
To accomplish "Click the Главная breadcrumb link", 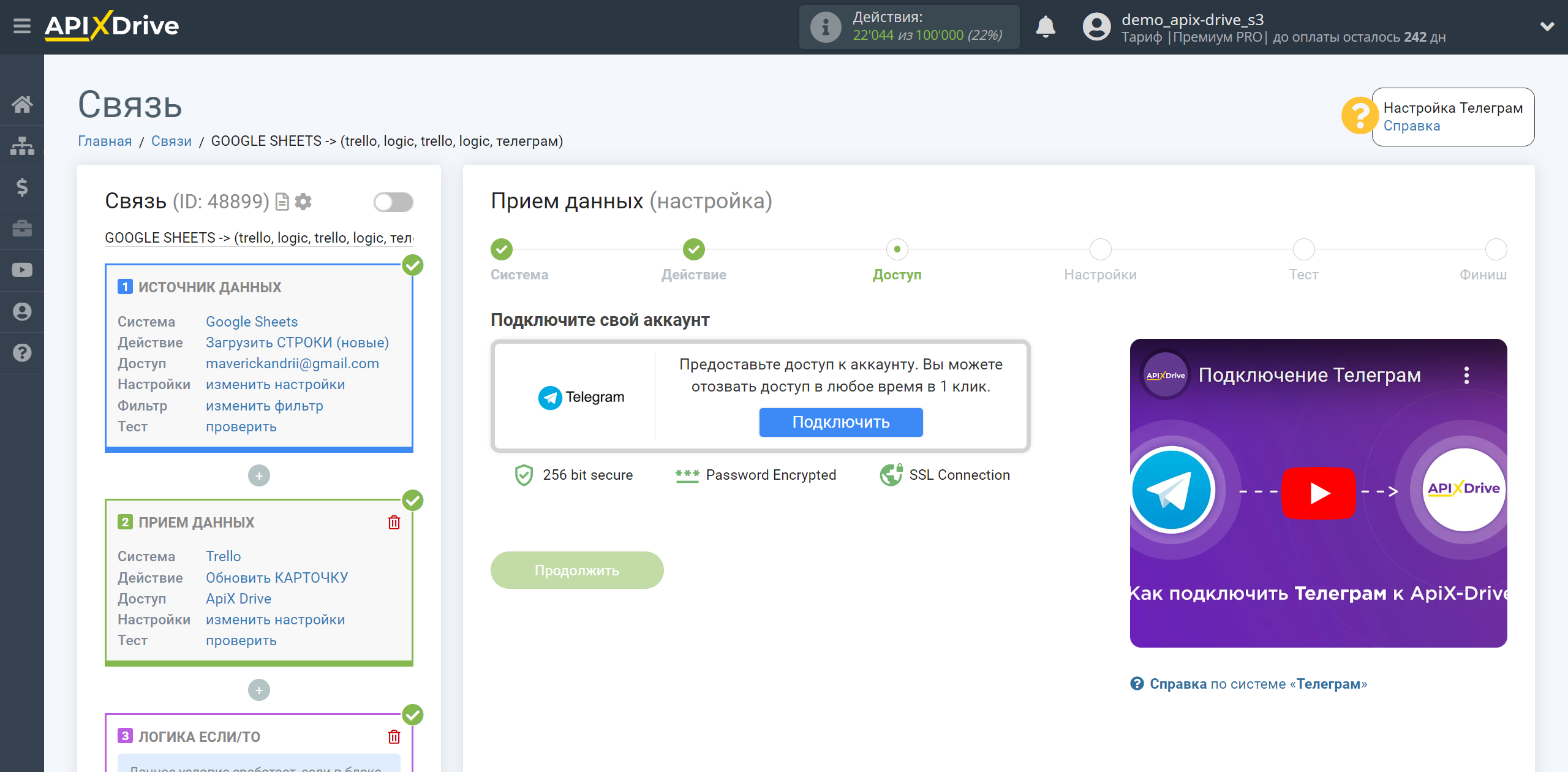I will click(105, 140).
